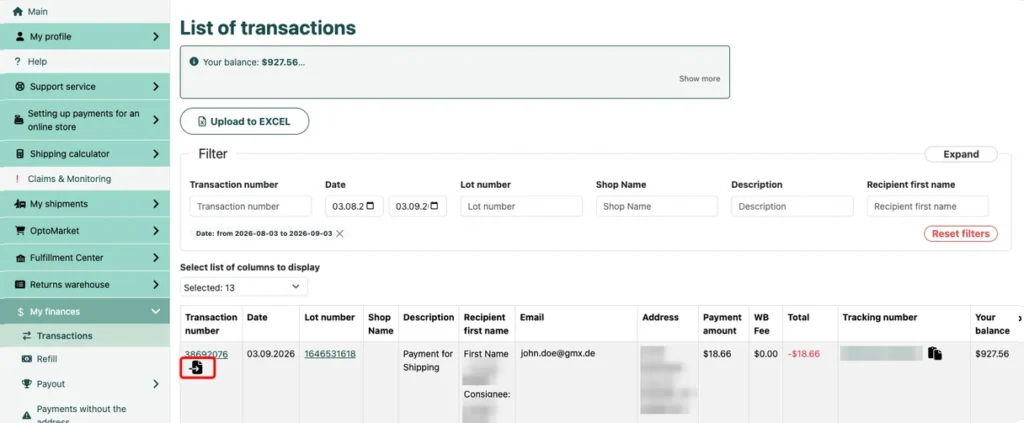Open the Main menu item
The height and width of the screenshot is (423, 1024).
[85, 12]
